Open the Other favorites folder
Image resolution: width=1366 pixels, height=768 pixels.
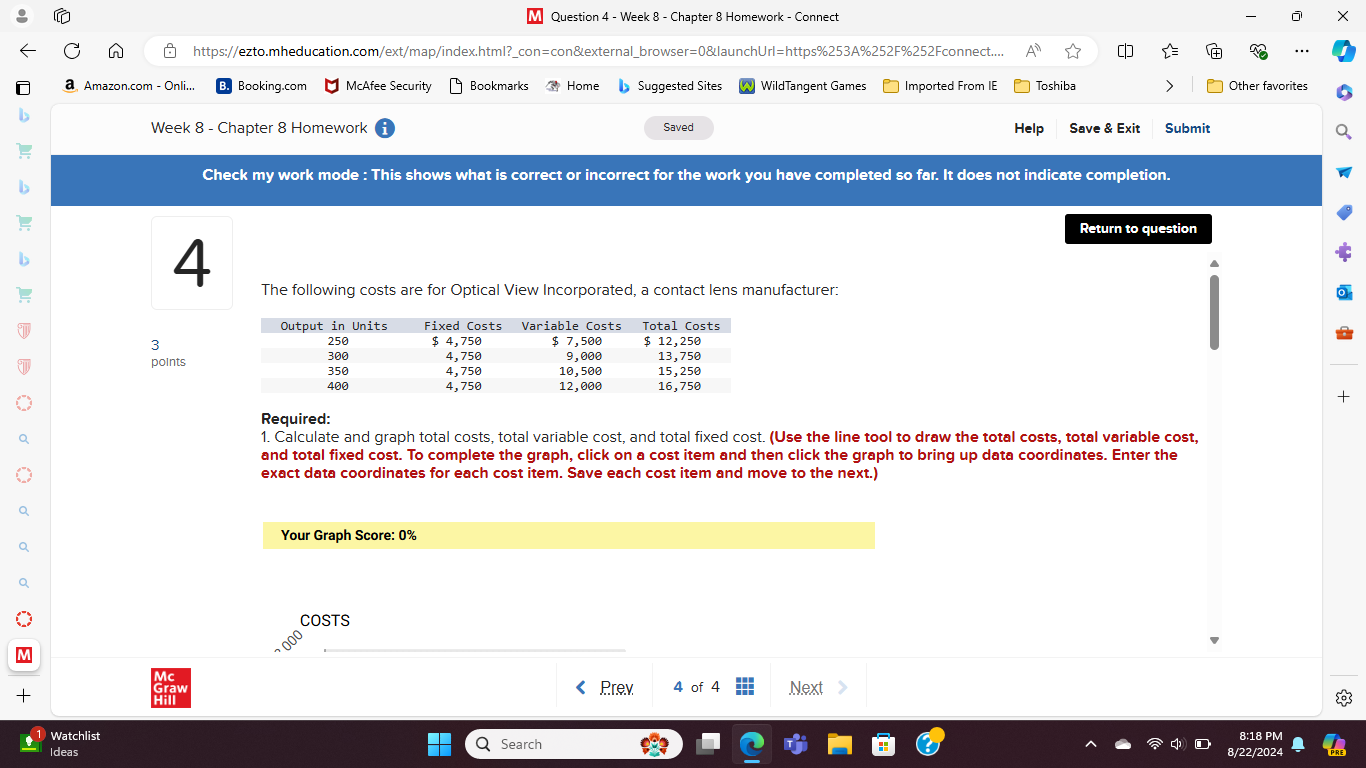coord(1257,86)
